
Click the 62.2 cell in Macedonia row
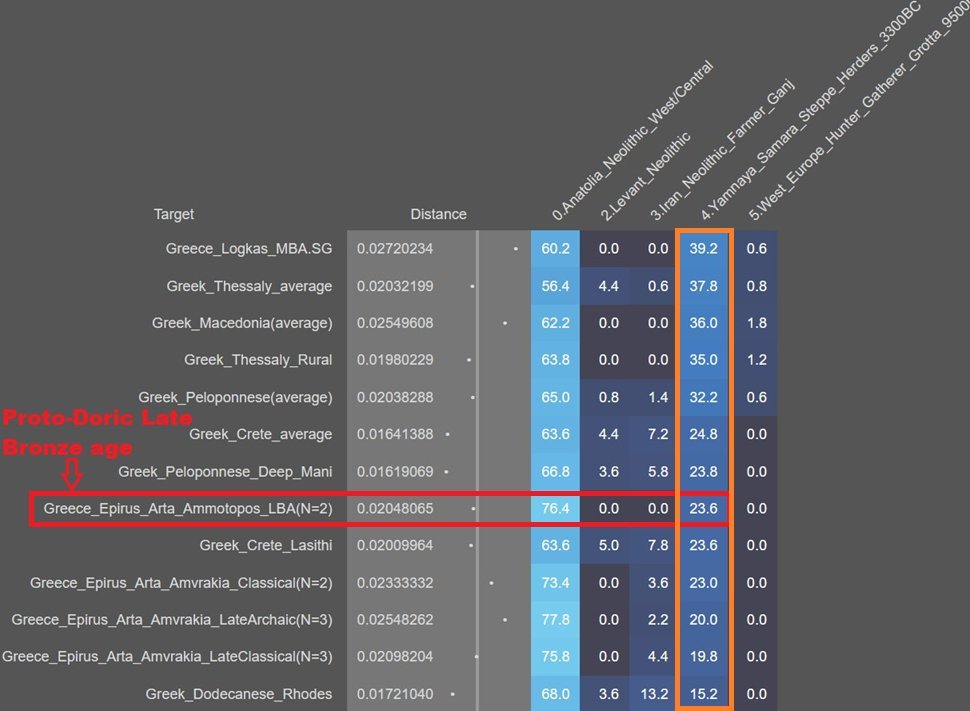click(x=556, y=323)
